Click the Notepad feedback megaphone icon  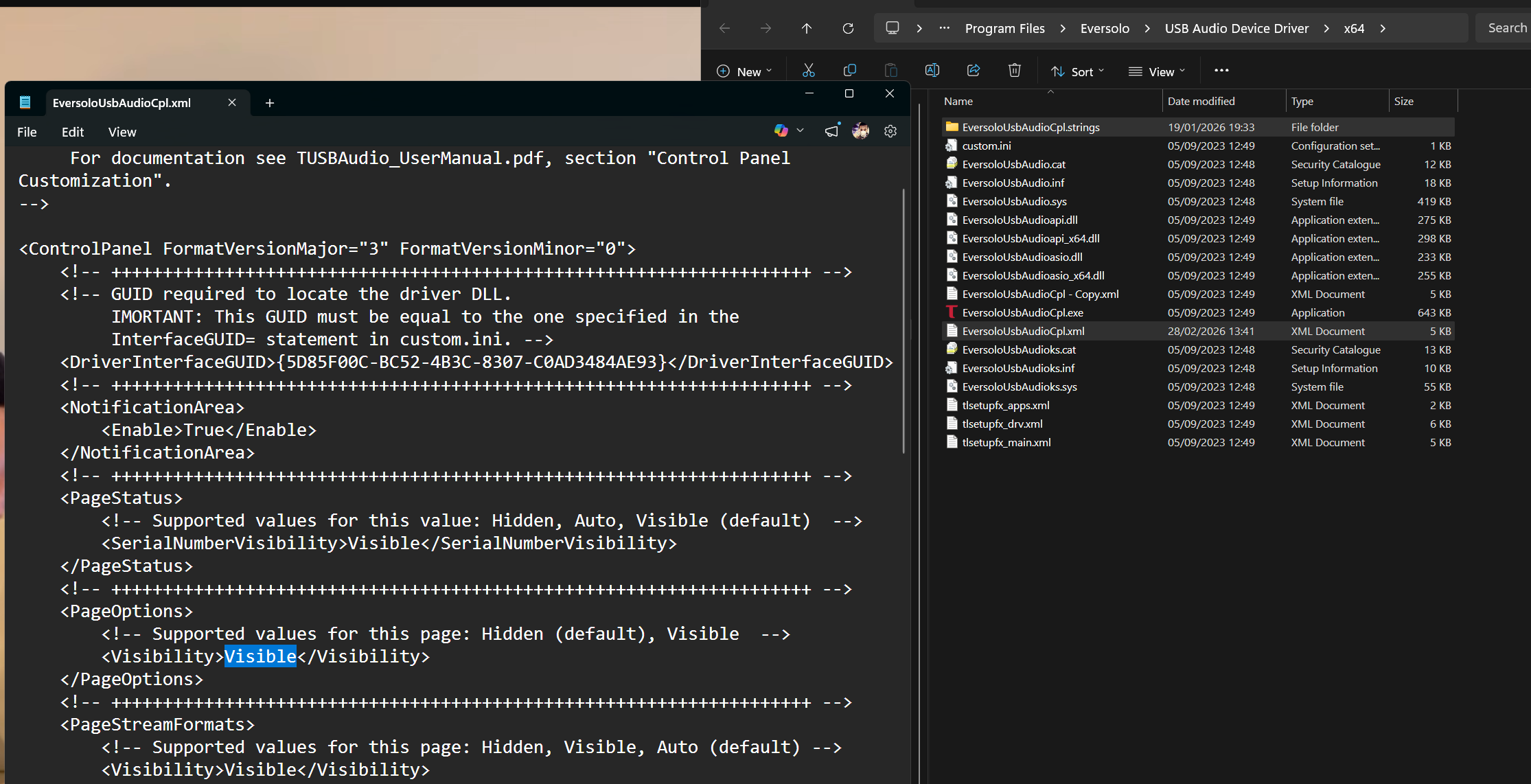click(x=832, y=130)
